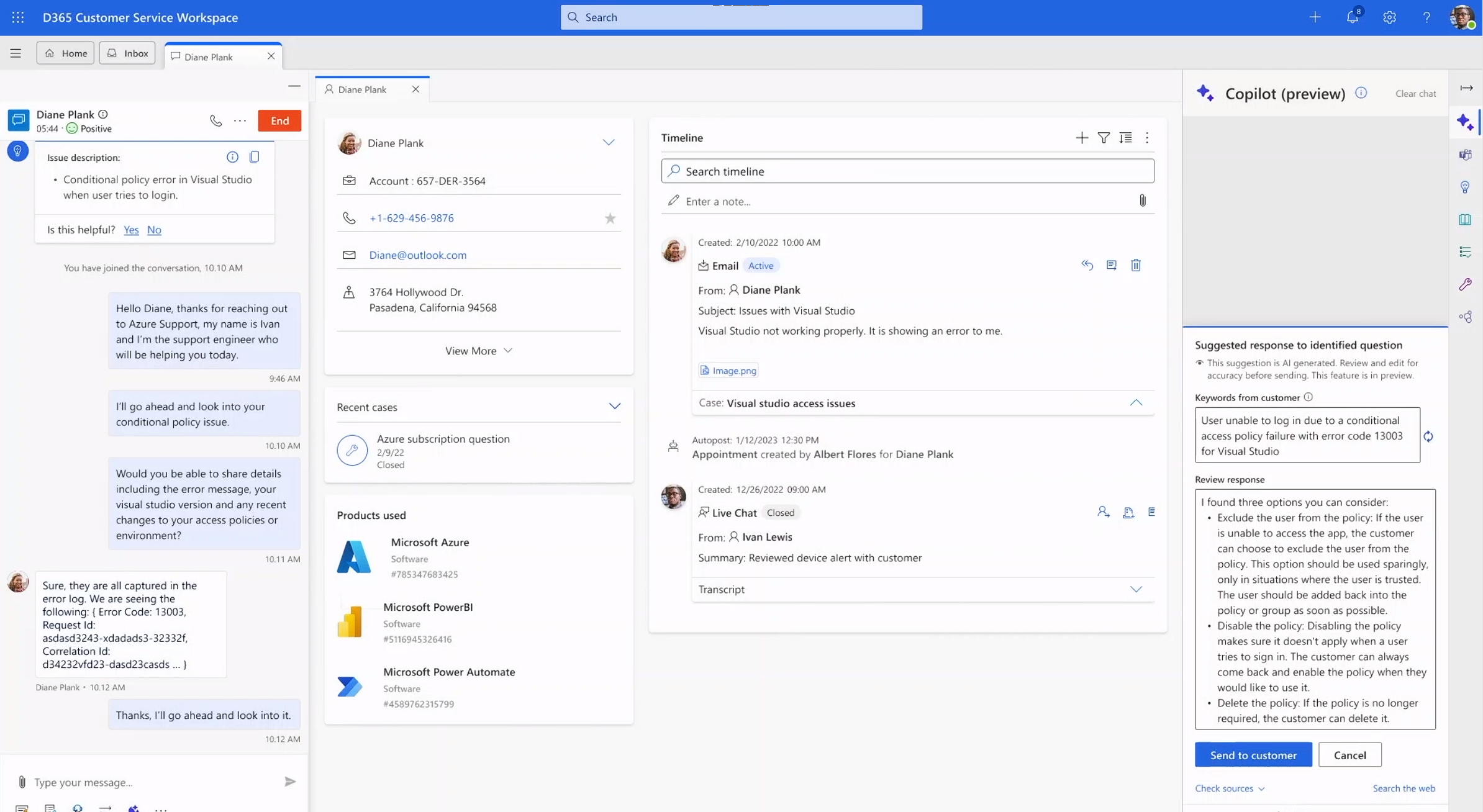
Task: Click the copy message icon in chat
Action: point(254,157)
